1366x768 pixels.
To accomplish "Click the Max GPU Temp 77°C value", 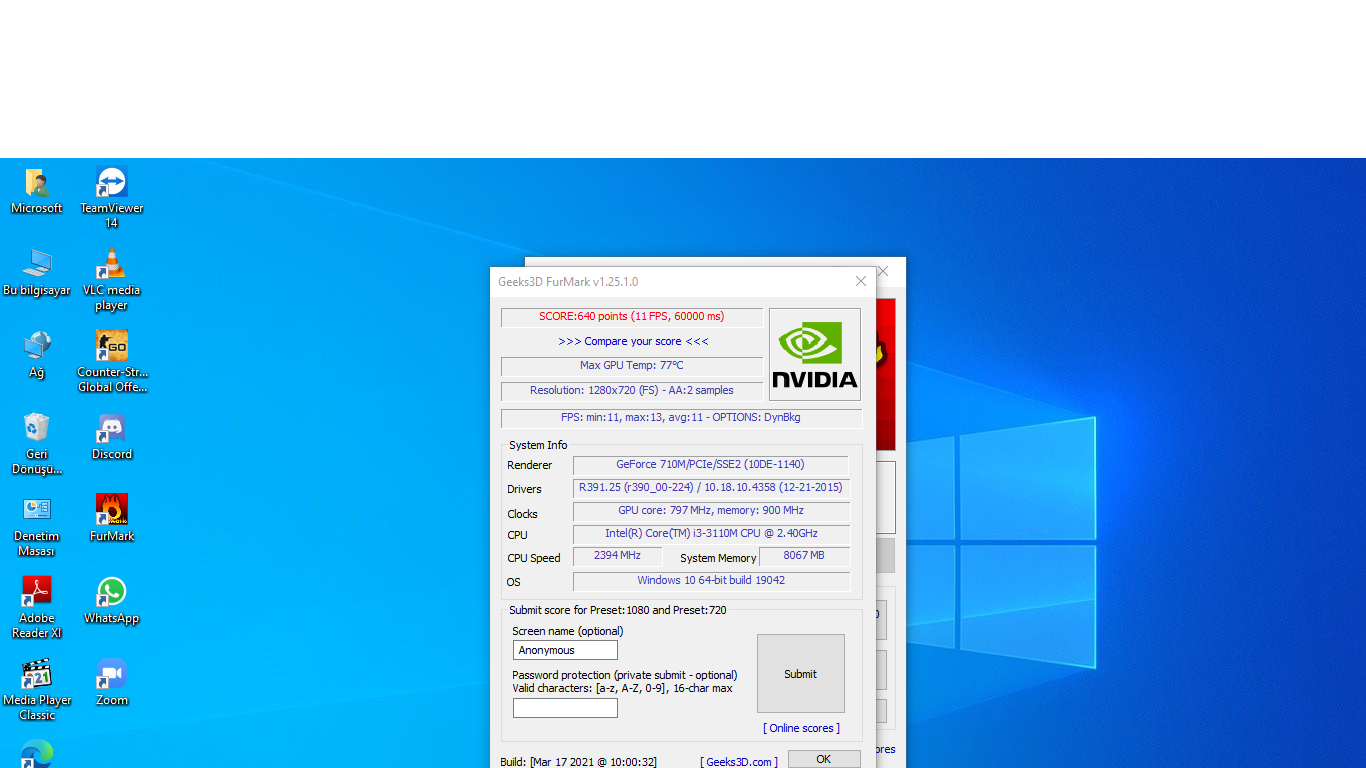I will tap(632, 366).
